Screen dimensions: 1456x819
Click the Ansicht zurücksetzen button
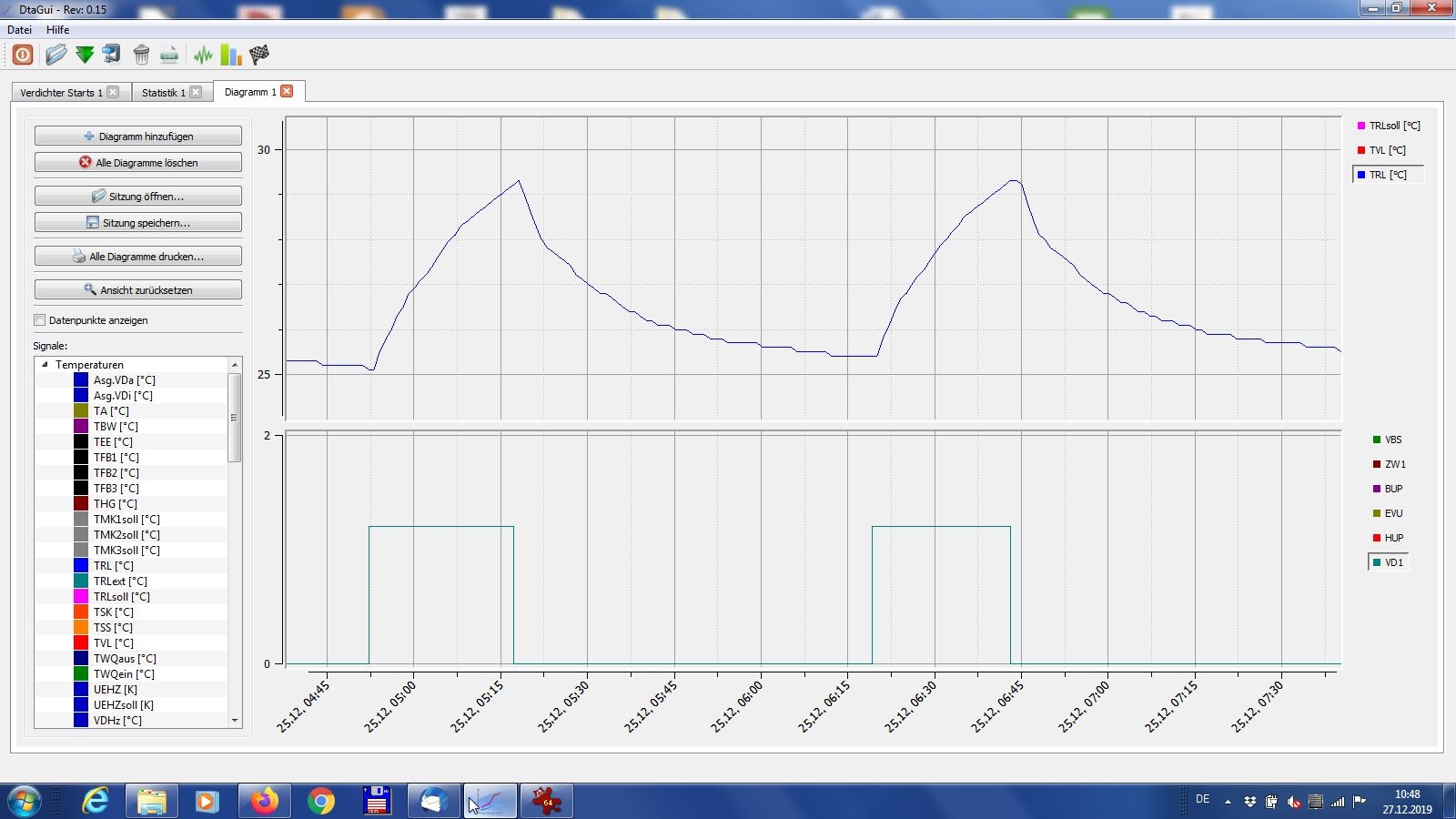138,290
